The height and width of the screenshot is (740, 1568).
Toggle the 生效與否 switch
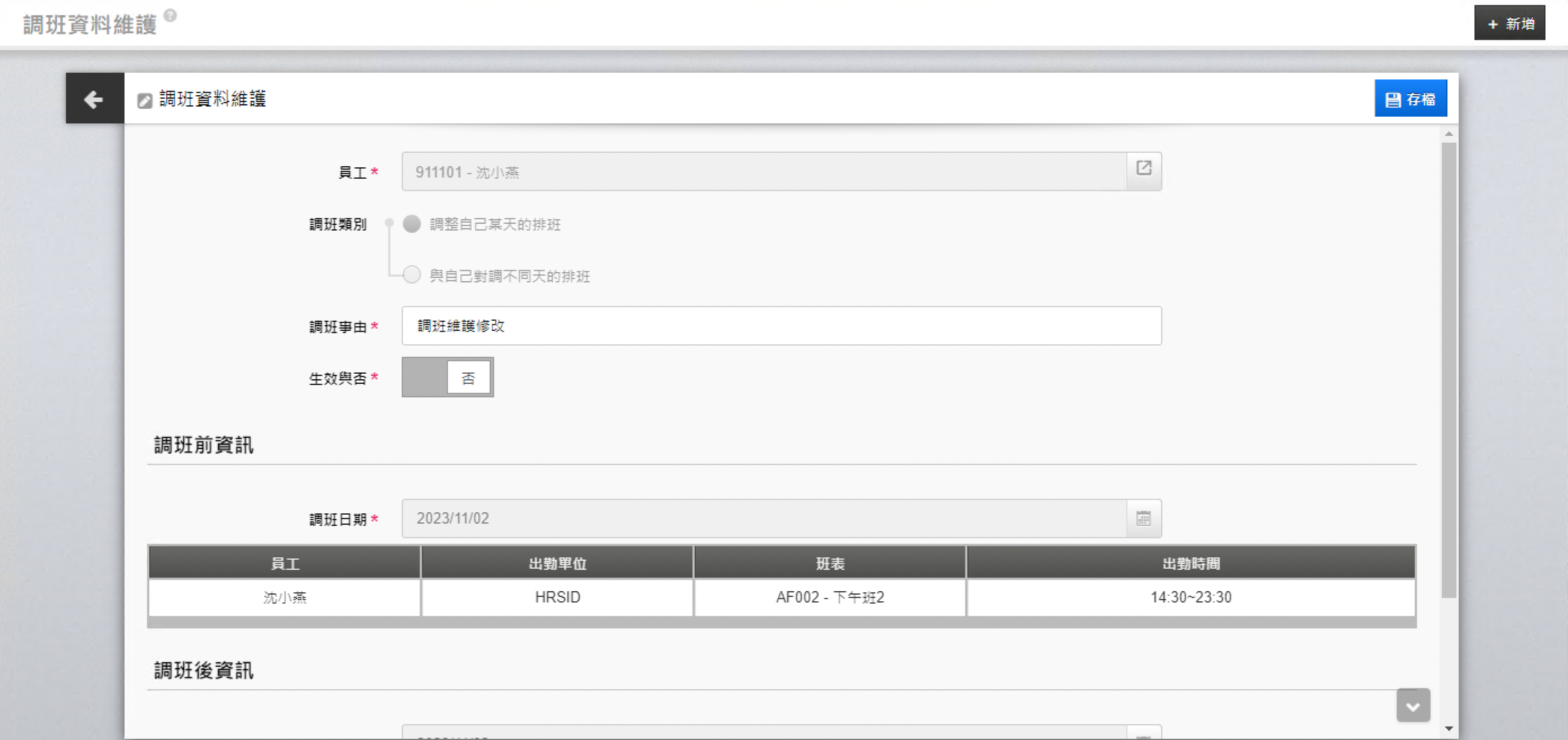point(447,378)
